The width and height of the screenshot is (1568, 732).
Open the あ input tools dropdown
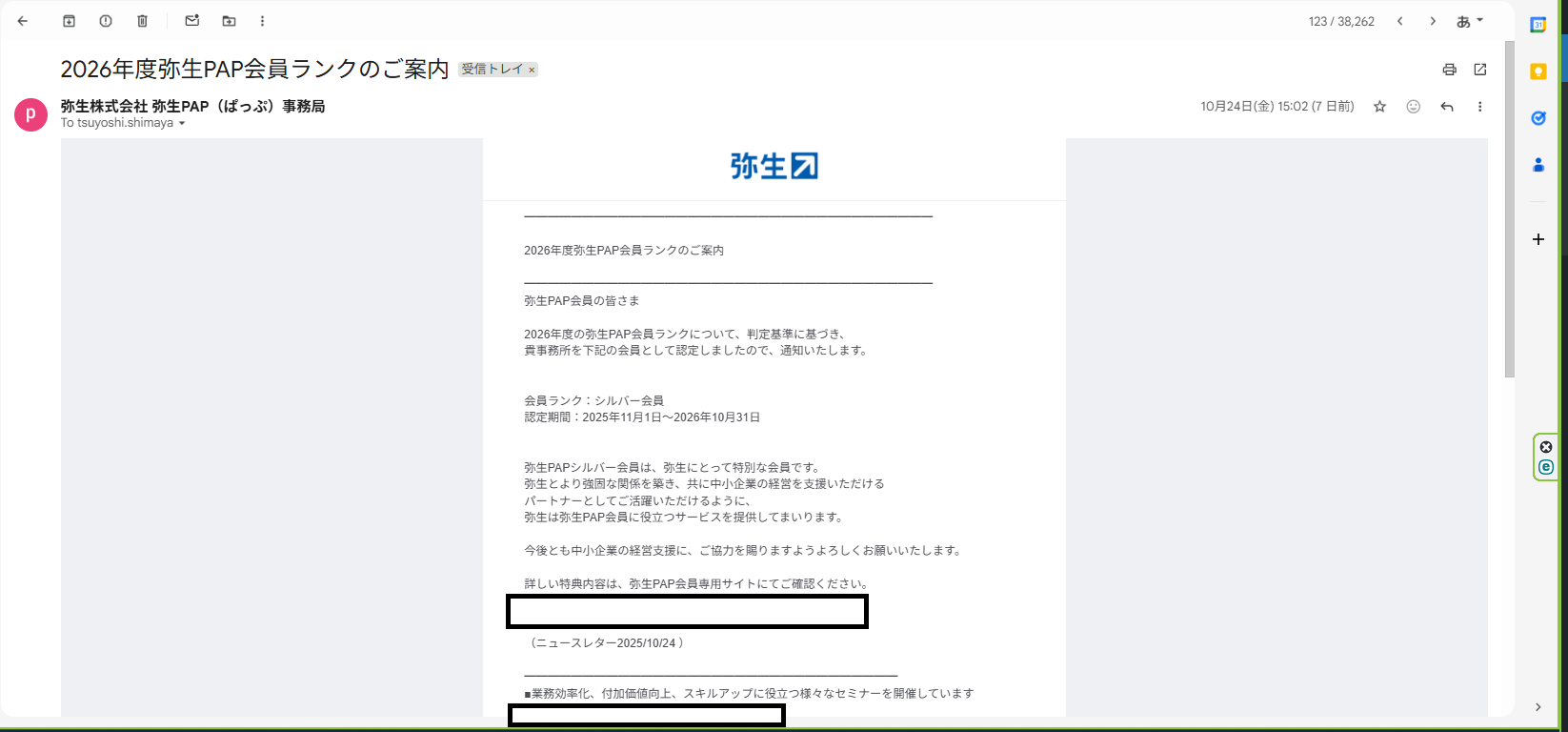point(1470,21)
